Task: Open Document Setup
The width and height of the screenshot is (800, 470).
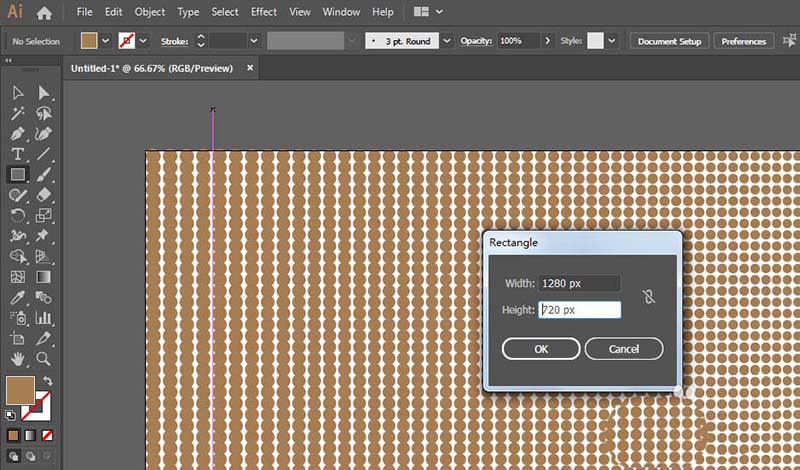Action: (x=669, y=41)
